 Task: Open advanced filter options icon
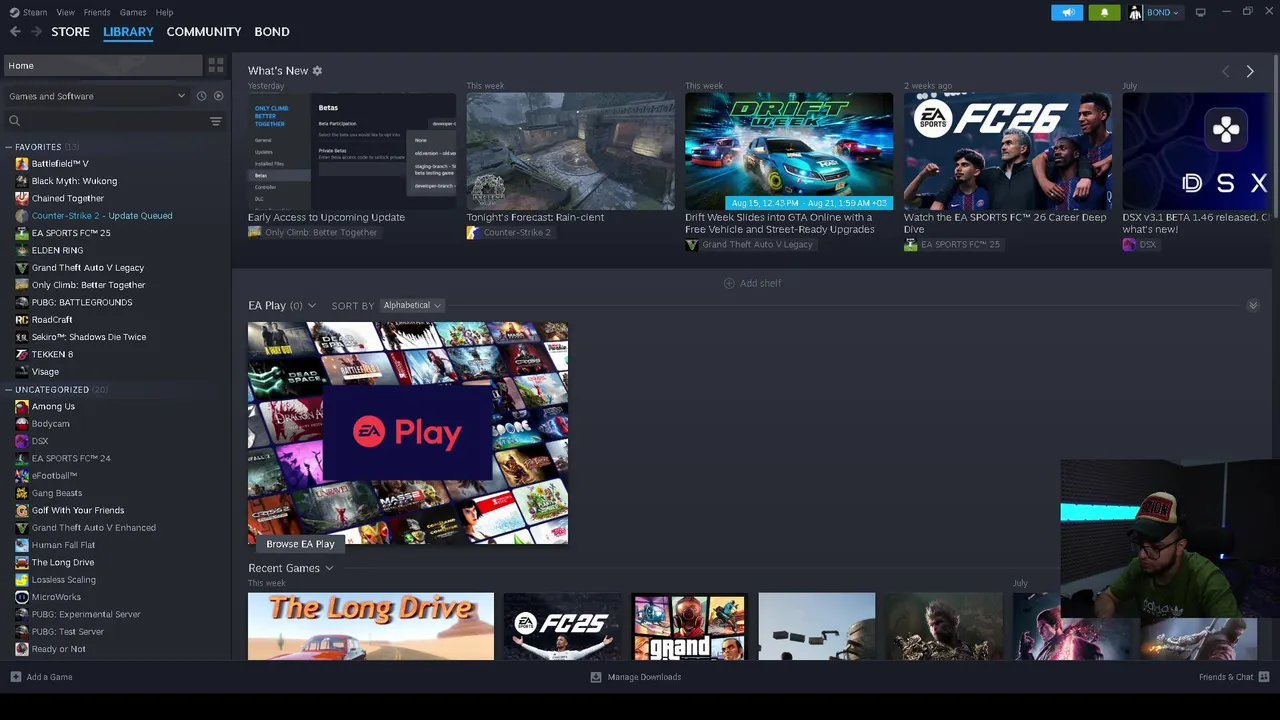(215, 121)
